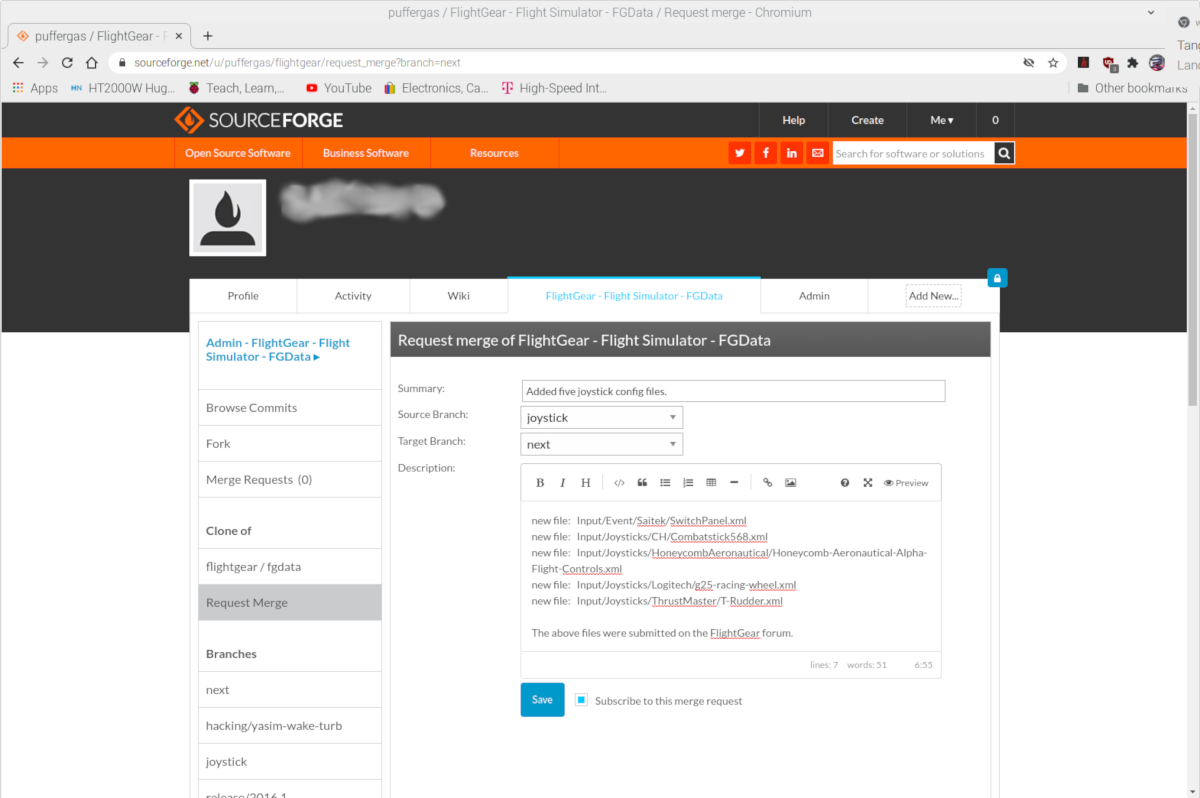
Task: Open browser home page
Action: click(91, 62)
